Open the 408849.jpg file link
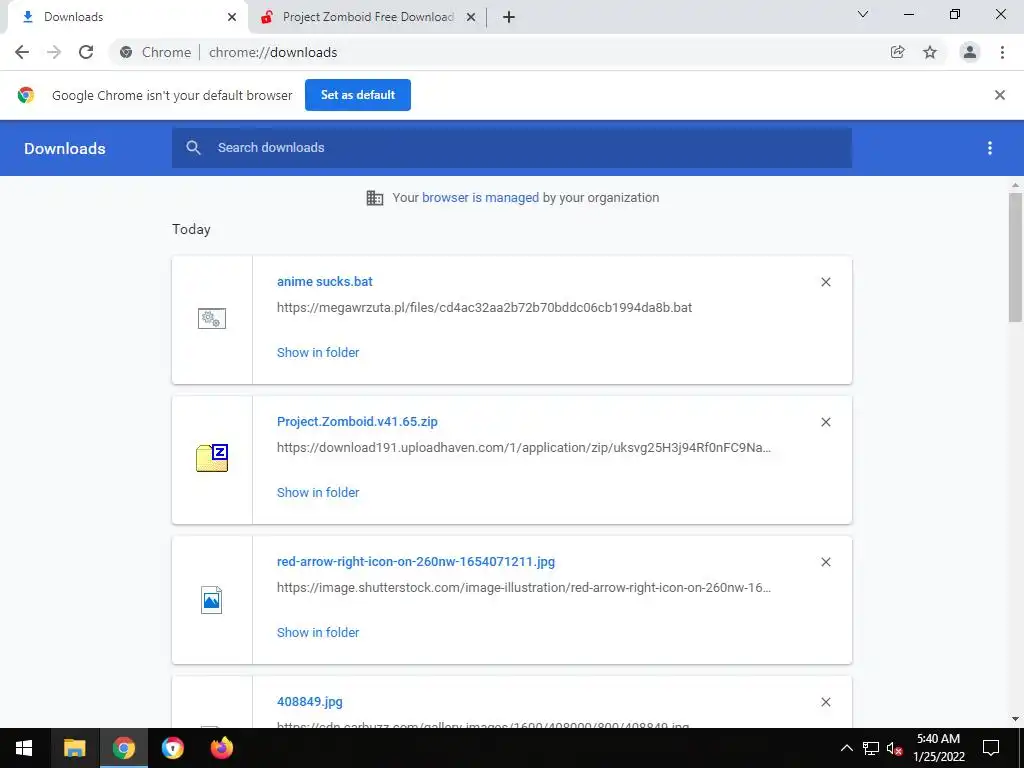Image resolution: width=1024 pixels, height=768 pixels. [x=310, y=702]
